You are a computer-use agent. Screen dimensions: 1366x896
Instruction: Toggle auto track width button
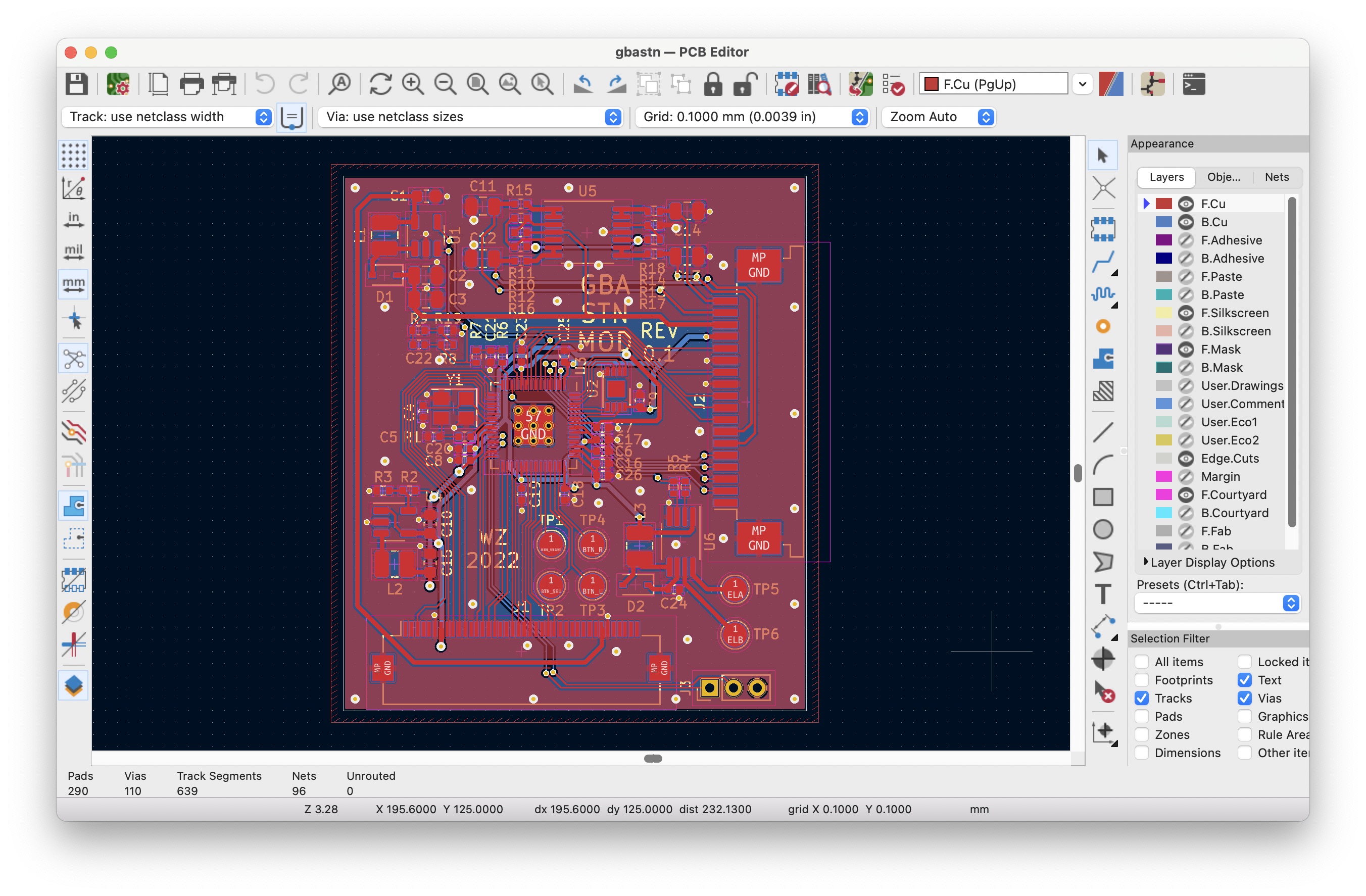click(x=291, y=117)
